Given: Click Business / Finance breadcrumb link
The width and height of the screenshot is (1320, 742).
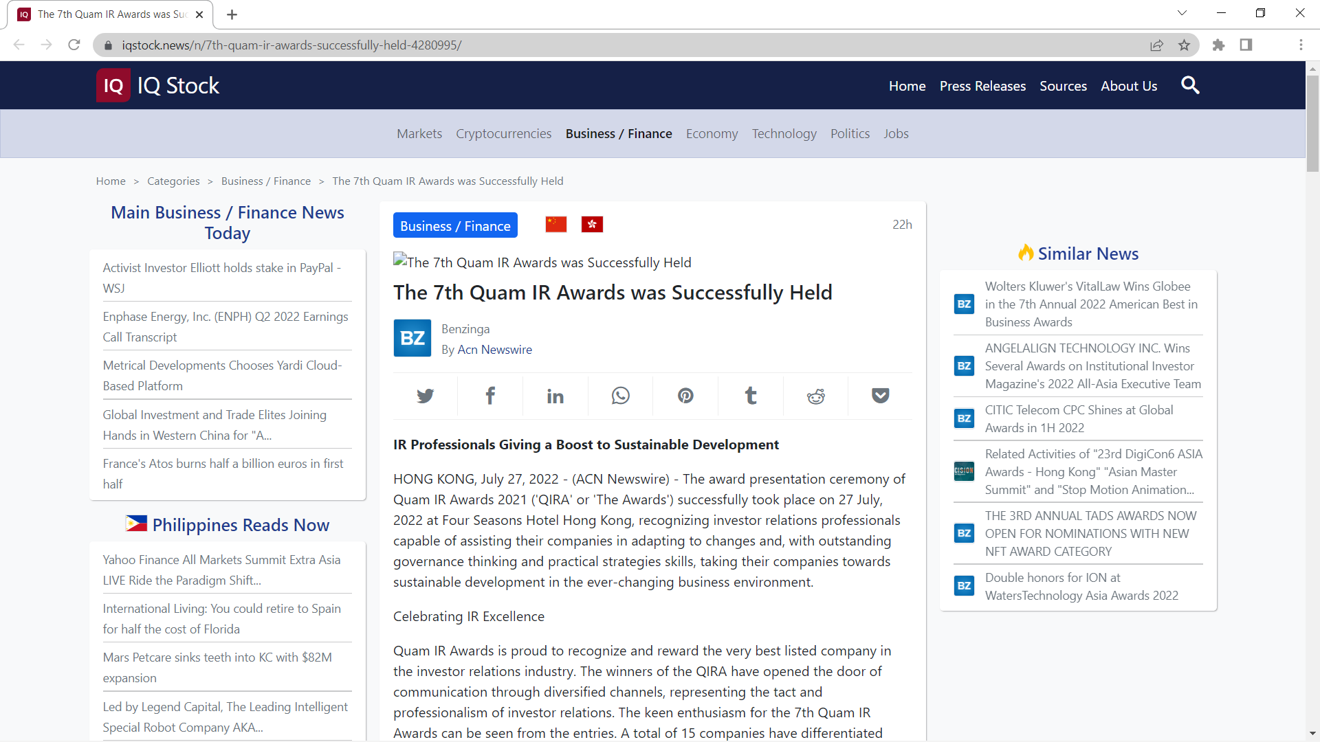Looking at the screenshot, I should click(x=266, y=181).
